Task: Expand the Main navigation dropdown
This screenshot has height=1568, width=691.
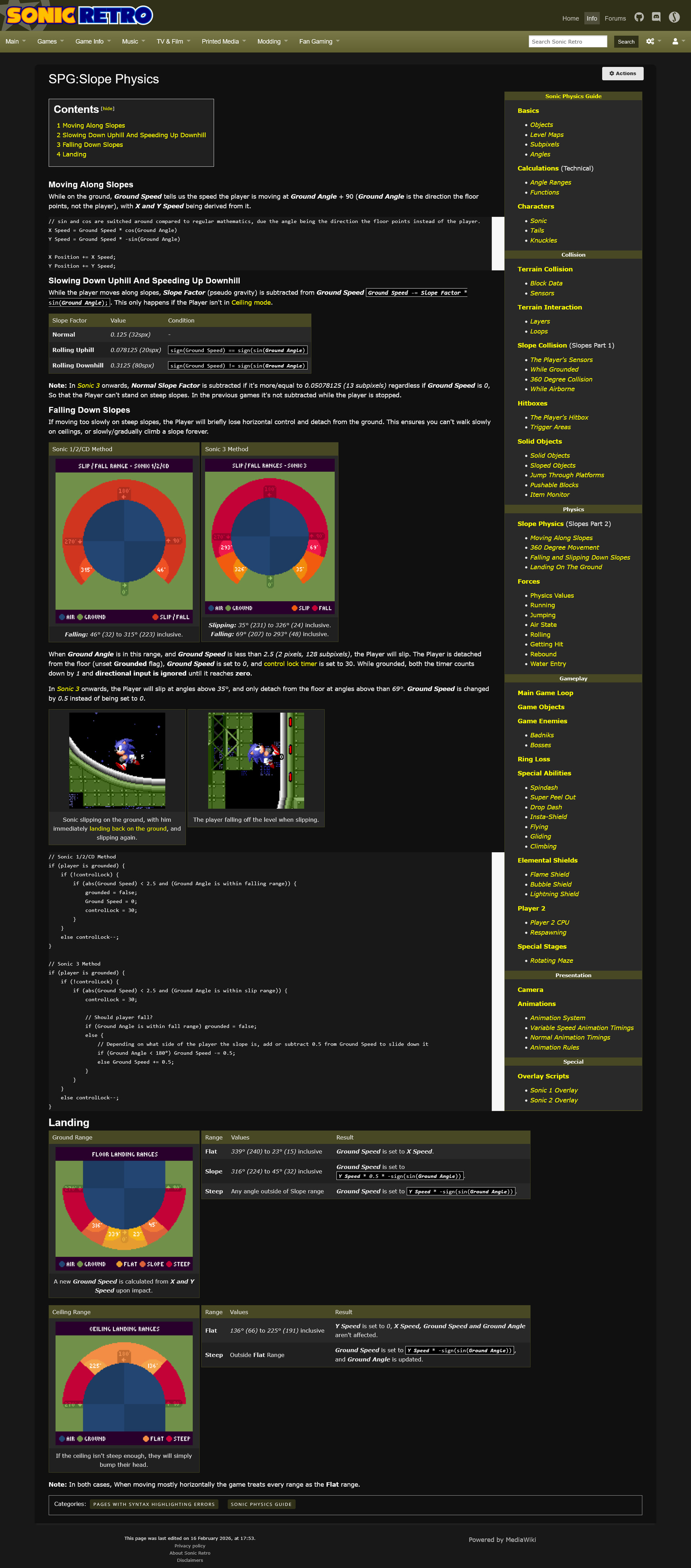Action: (x=15, y=41)
